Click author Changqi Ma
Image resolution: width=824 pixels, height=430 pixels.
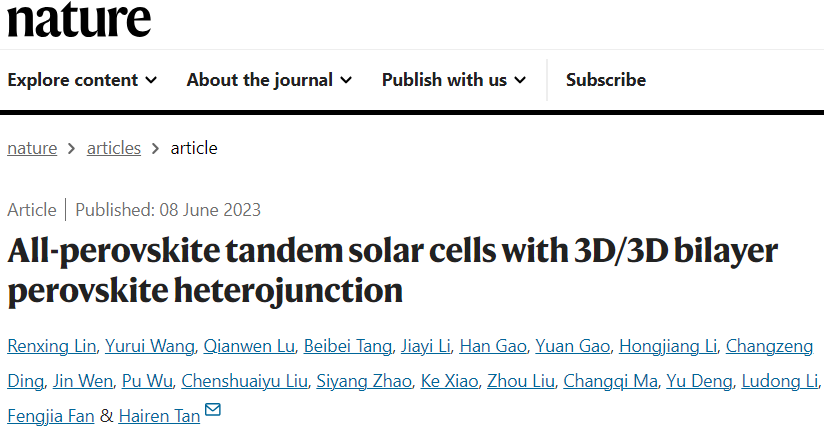610,381
